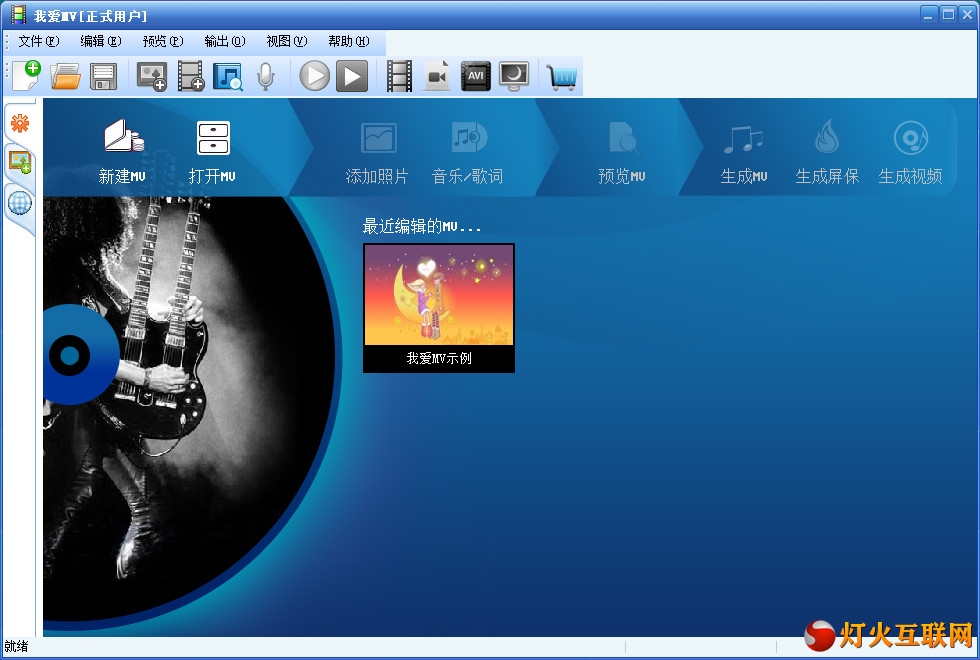
Task: Click the 就绪 status bar text
Action: pyautogui.click(x=16, y=646)
